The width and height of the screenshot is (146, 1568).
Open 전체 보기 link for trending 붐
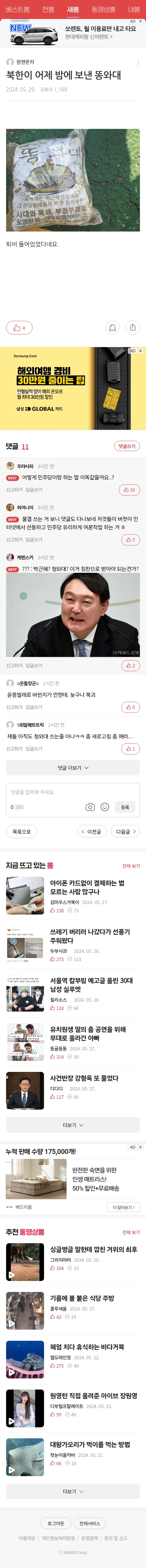[131, 865]
